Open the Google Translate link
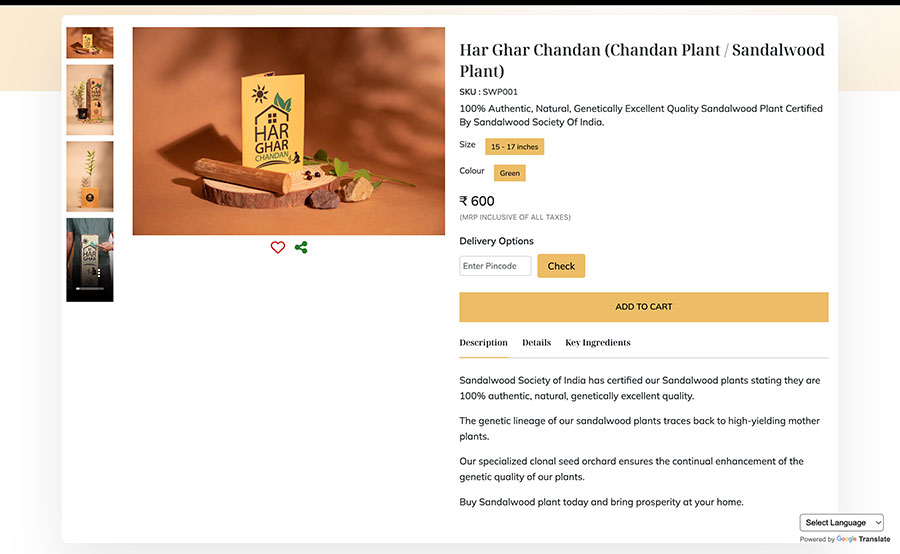Image resolution: width=900 pixels, height=554 pixels. [863, 539]
